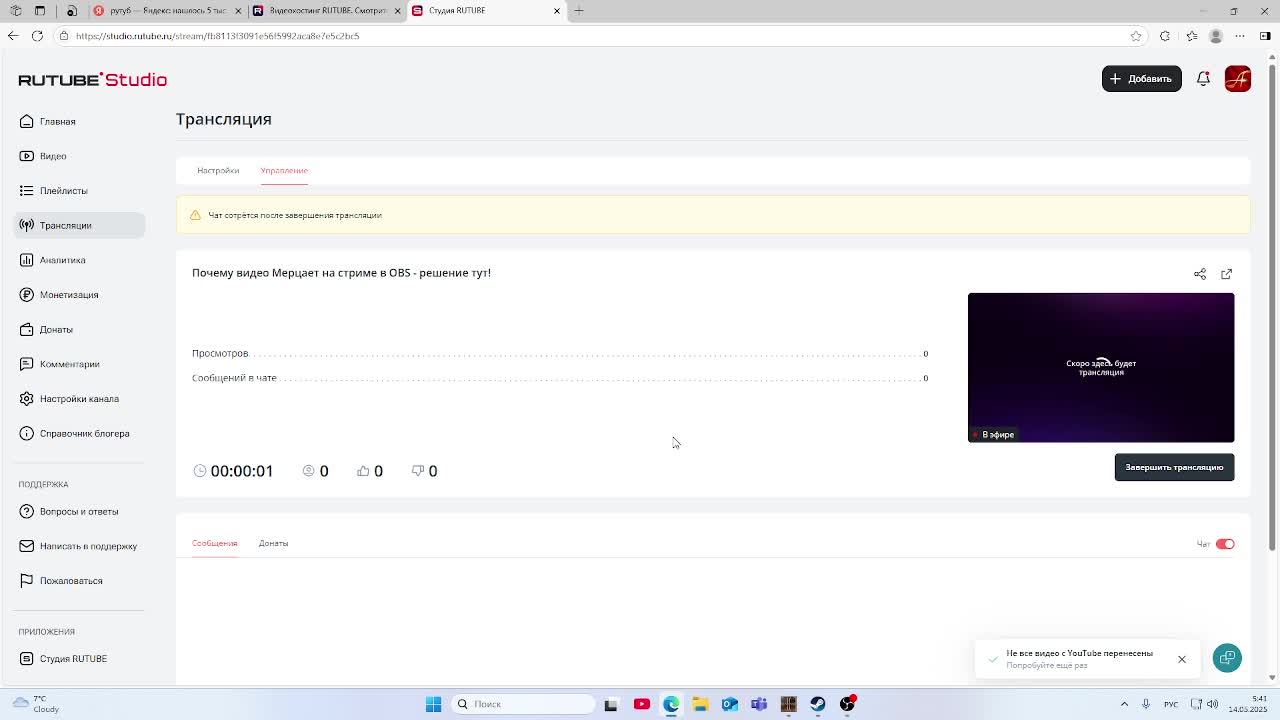Image resolution: width=1280 pixels, height=720 pixels.
Task: Open a new browser tab
Action: tap(579, 10)
